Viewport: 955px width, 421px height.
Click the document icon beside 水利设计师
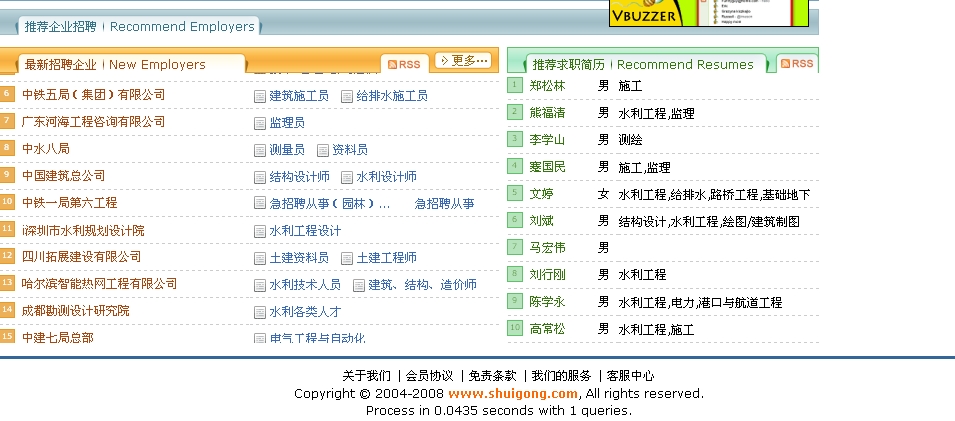click(x=347, y=177)
